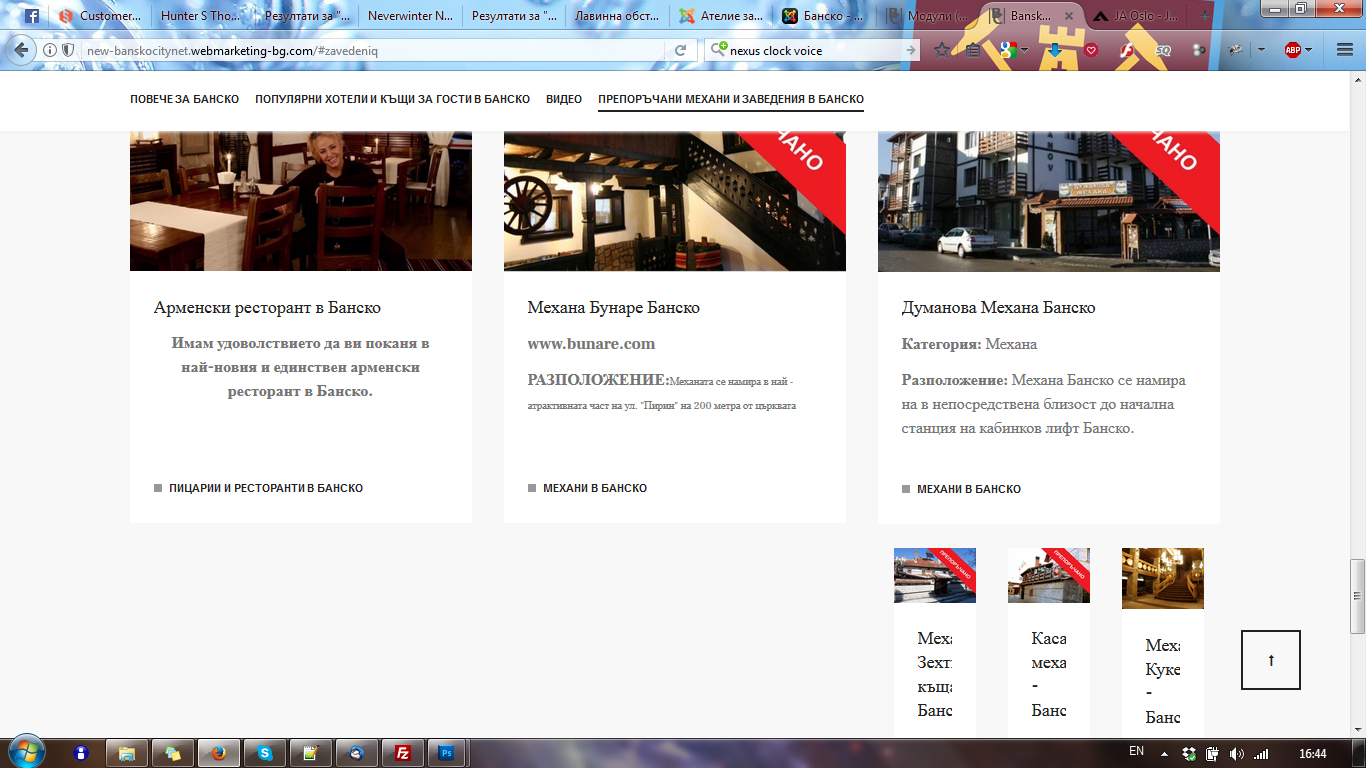Image resolution: width=1366 pixels, height=768 pixels.
Task: Click the Механа Бунаре interior photo
Action: point(675,201)
